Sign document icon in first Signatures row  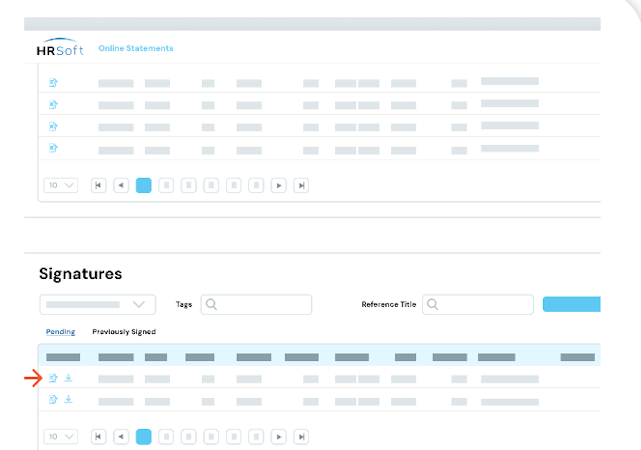[53, 378]
